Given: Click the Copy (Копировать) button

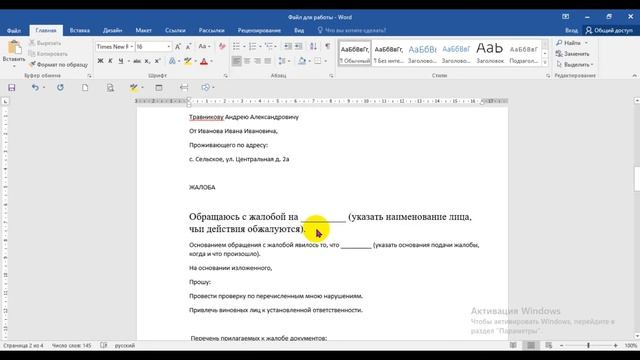Looking at the screenshot, I should point(48,53).
